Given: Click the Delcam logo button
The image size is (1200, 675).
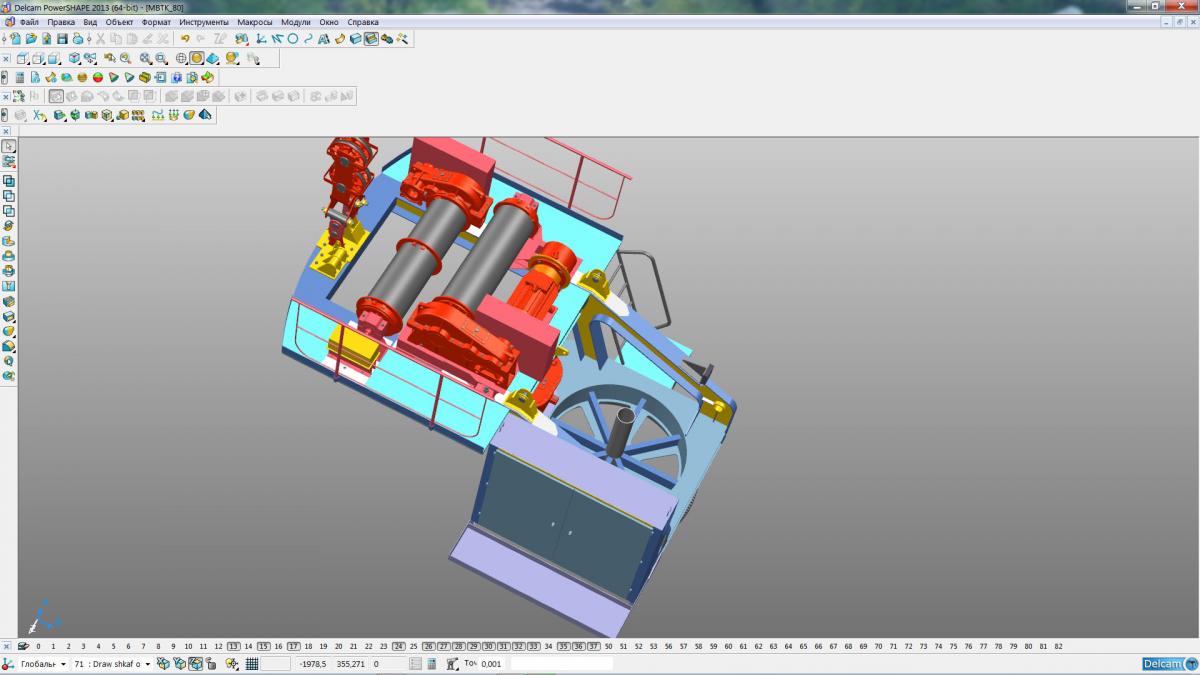Looking at the screenshot, I should click(x=1168, y=664).
